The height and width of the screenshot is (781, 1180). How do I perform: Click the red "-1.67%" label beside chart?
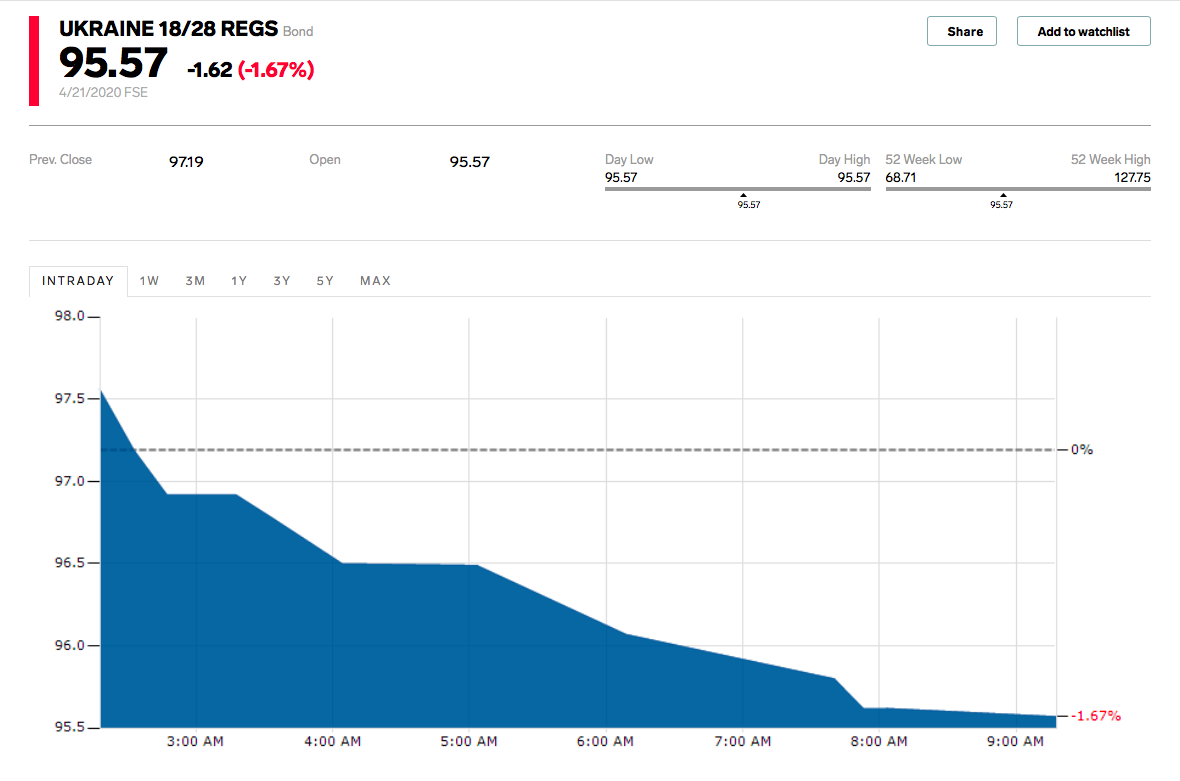click(x=1096, y=716)
